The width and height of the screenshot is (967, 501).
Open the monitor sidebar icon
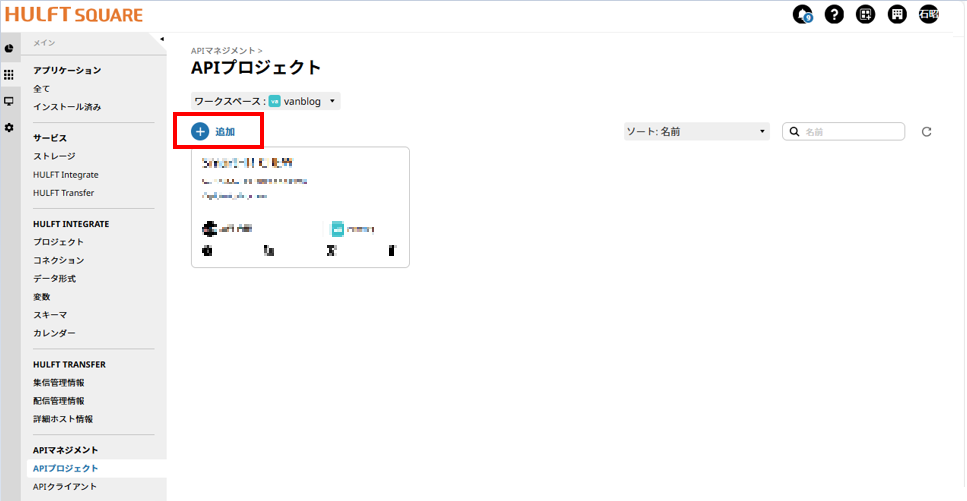click(9, 101)
